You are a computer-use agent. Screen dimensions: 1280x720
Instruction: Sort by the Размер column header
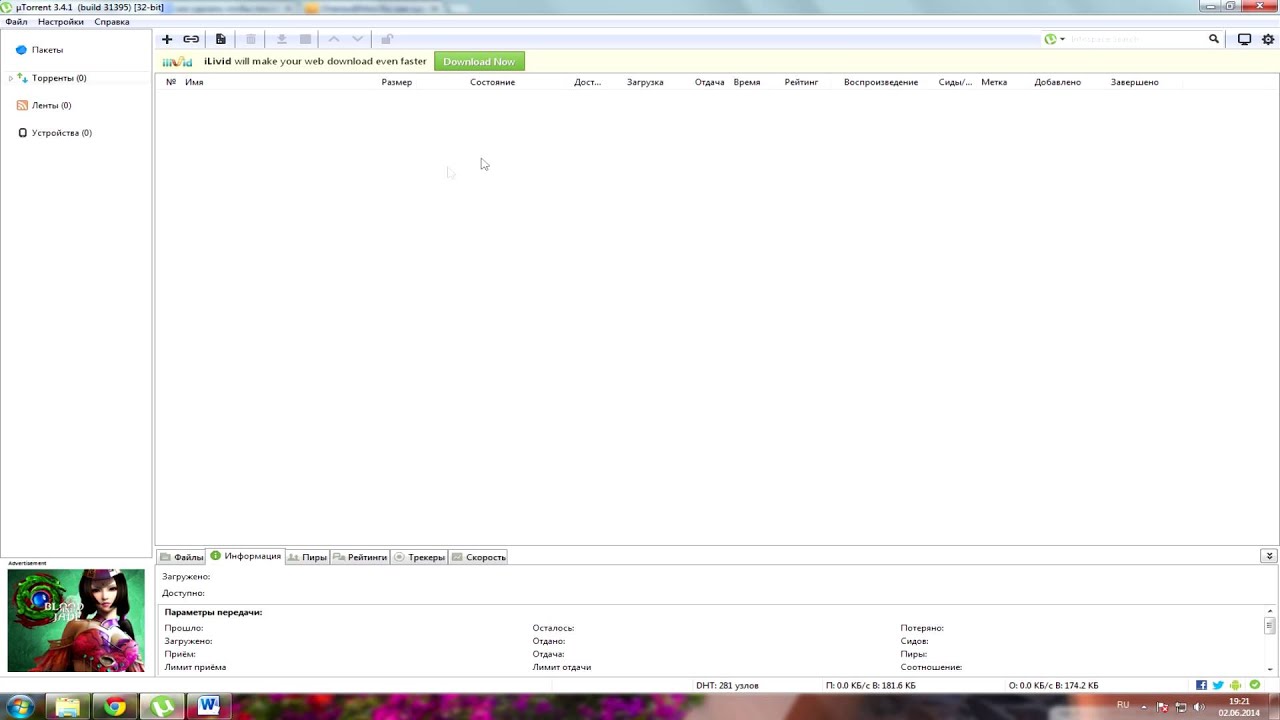(397, 82)
